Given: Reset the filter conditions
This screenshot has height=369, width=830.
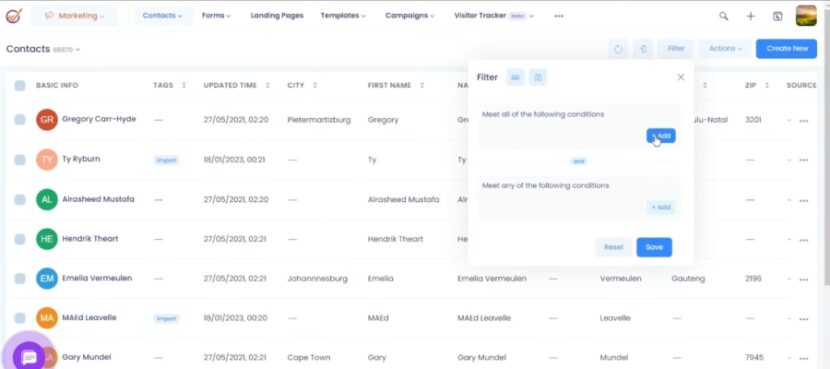Looking at the screenshot, I should 614,247.
